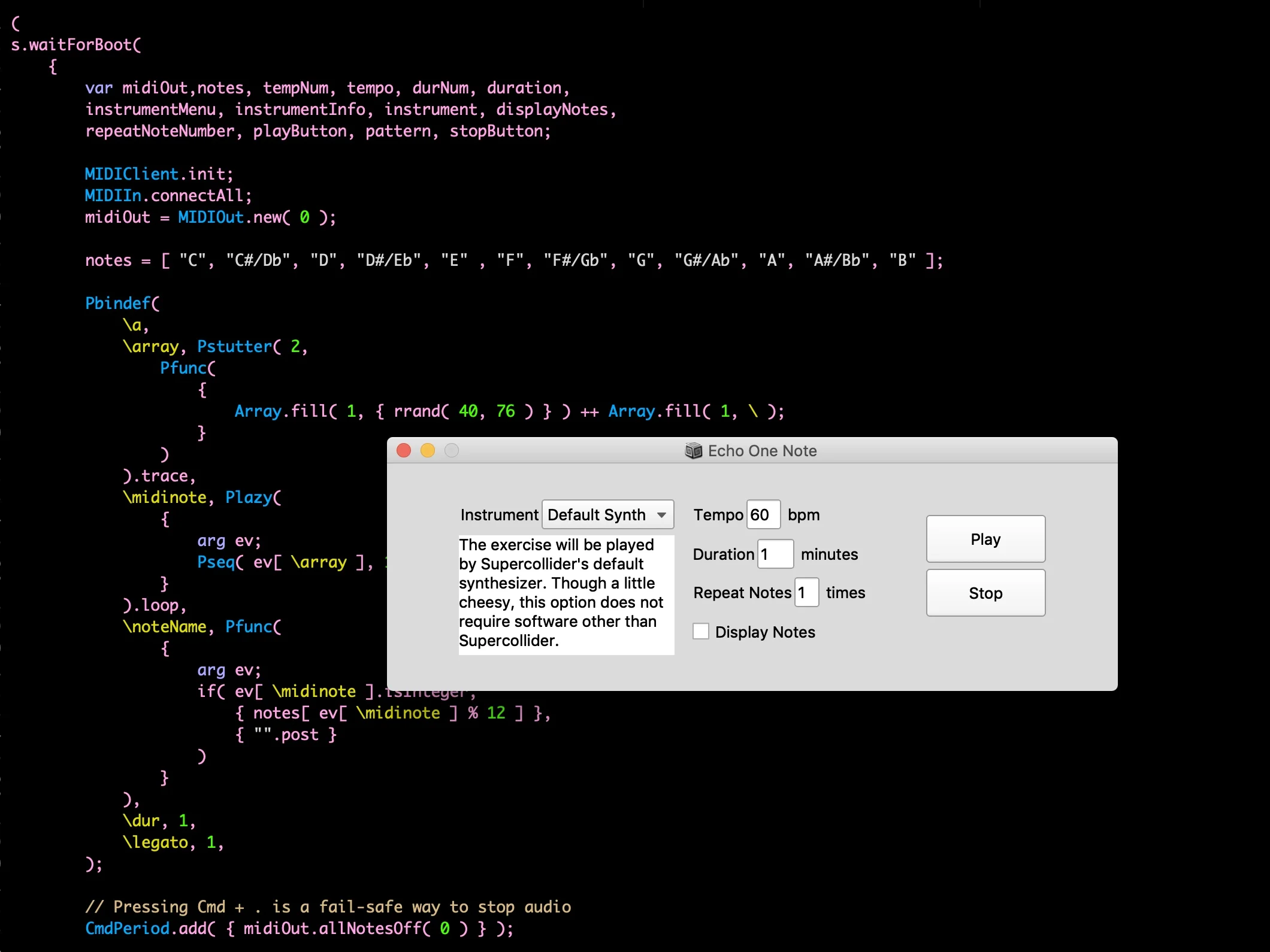Viewport: 1270px width, 952px height.
Task: Click the greyed-out zoom window button
Action: [x=452, y=450]
